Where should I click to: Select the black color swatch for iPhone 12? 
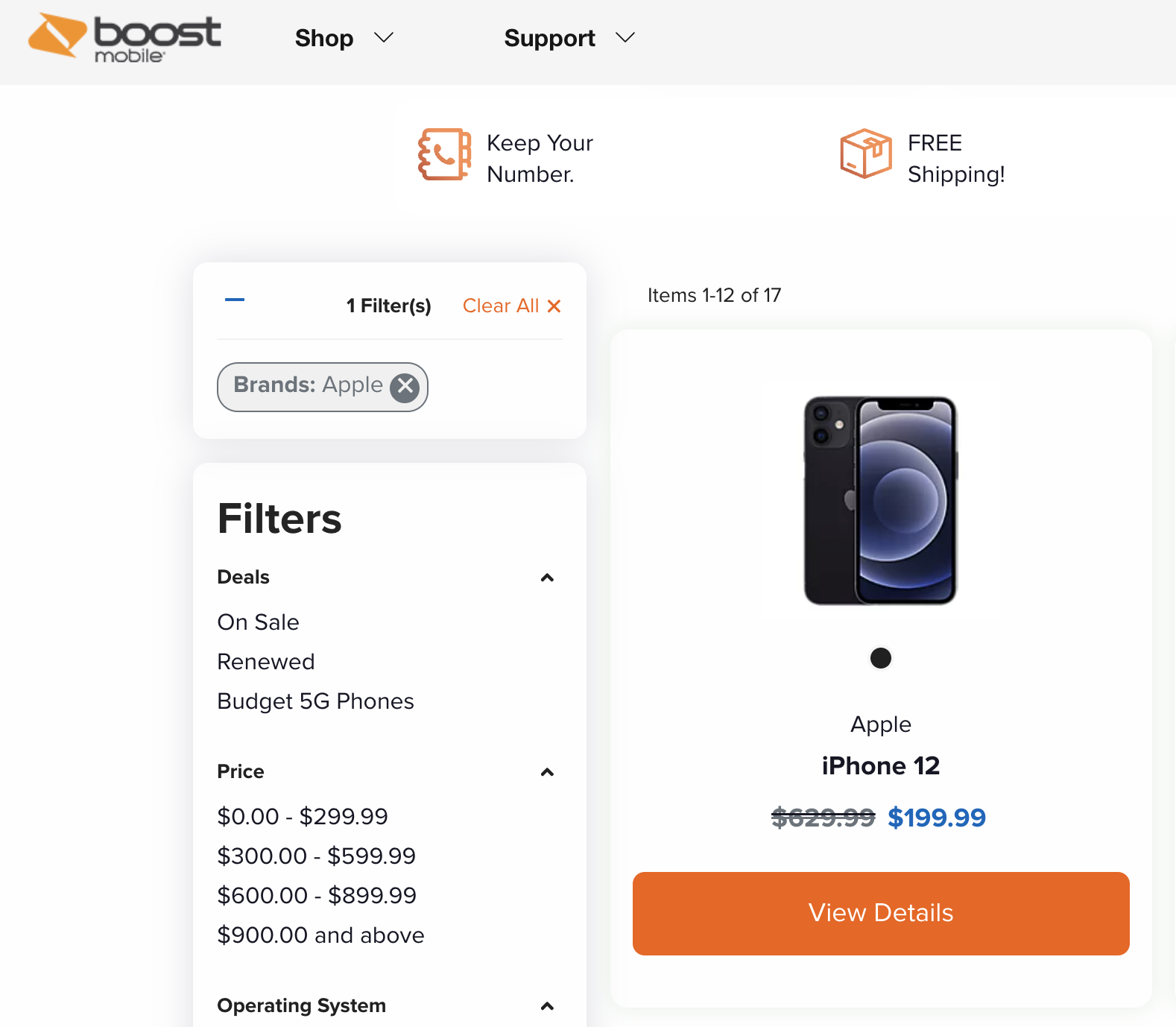tap(881, 658)
